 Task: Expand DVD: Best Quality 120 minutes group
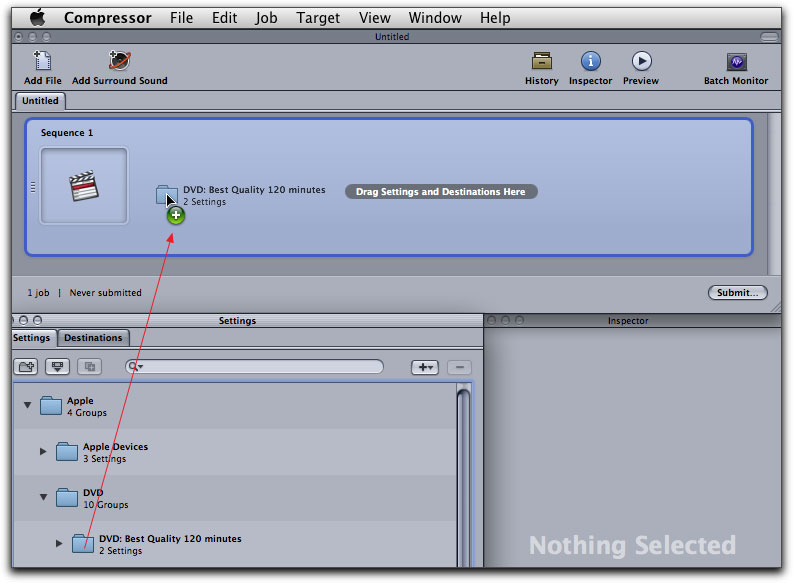pos(59,544)
